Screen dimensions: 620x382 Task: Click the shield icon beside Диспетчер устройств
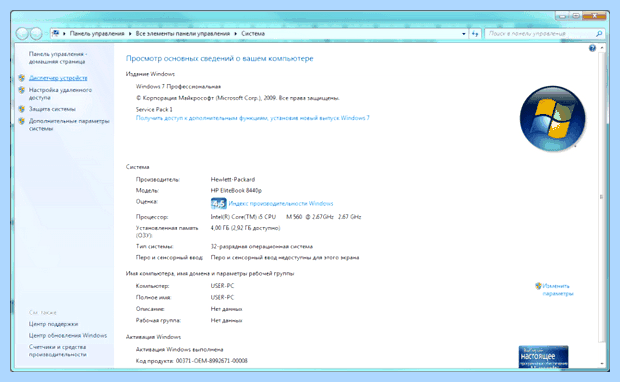pos(22,78)
